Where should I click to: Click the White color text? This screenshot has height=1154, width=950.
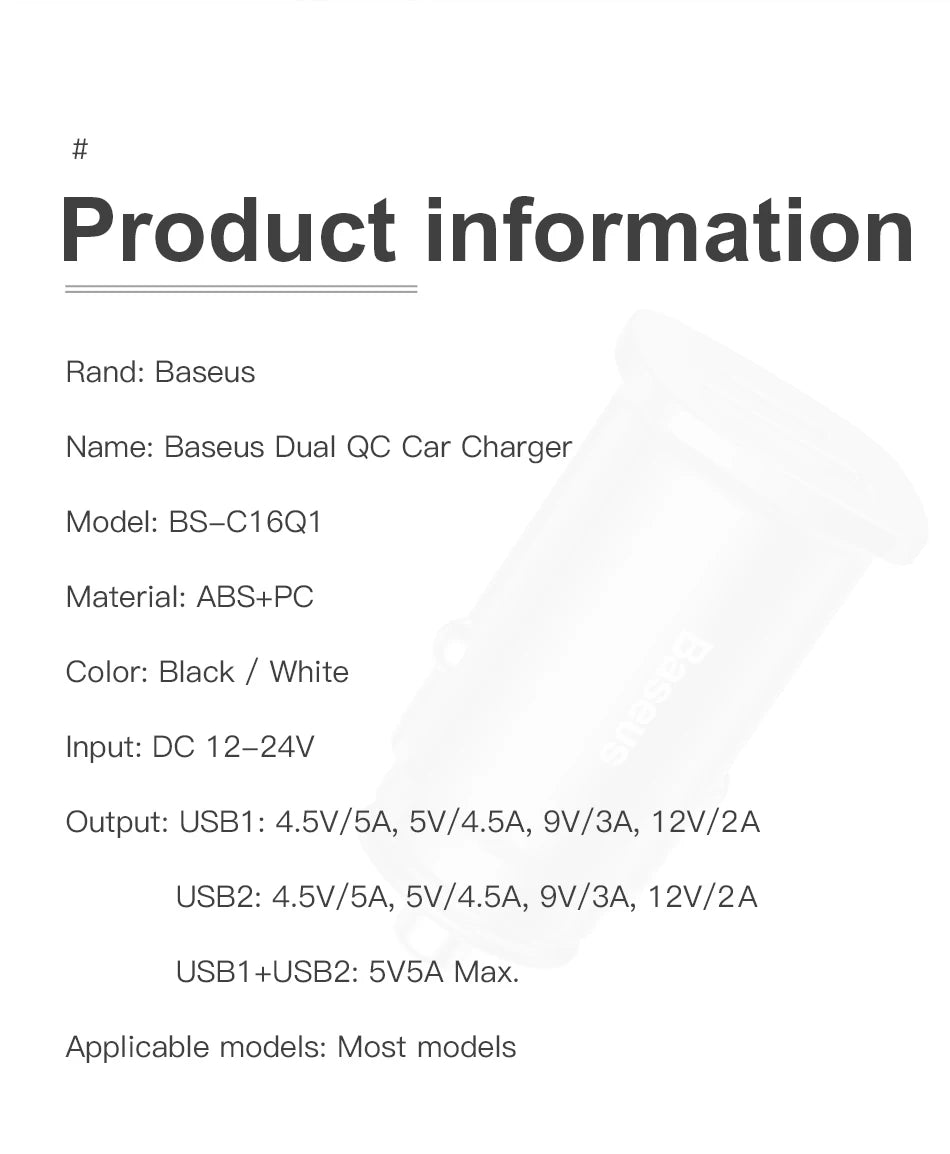[x=309, y=672]
